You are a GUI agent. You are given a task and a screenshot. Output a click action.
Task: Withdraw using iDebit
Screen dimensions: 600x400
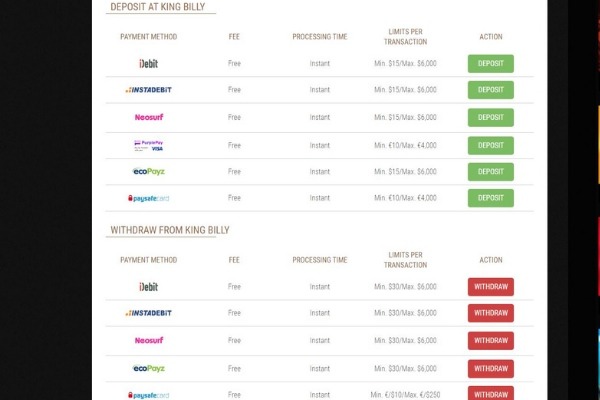pyautogui.click(x=491, y=287)
